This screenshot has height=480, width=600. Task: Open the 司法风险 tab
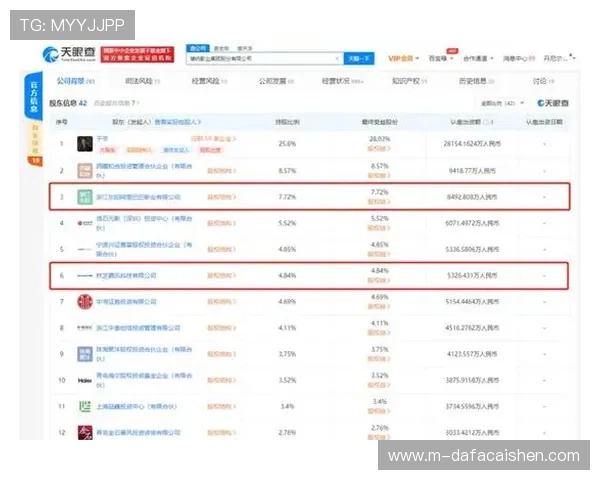(x=142, y=81)
